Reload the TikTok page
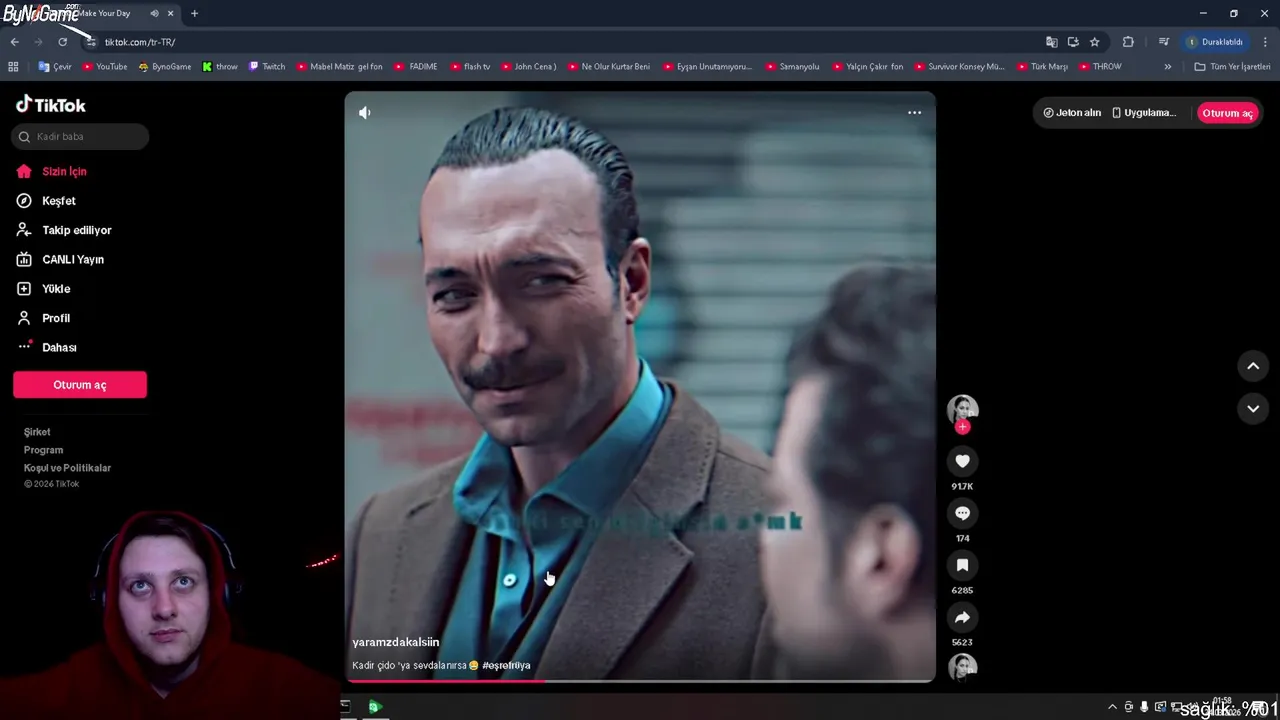This screenshot has height=720, width=1280. point(62,42)
